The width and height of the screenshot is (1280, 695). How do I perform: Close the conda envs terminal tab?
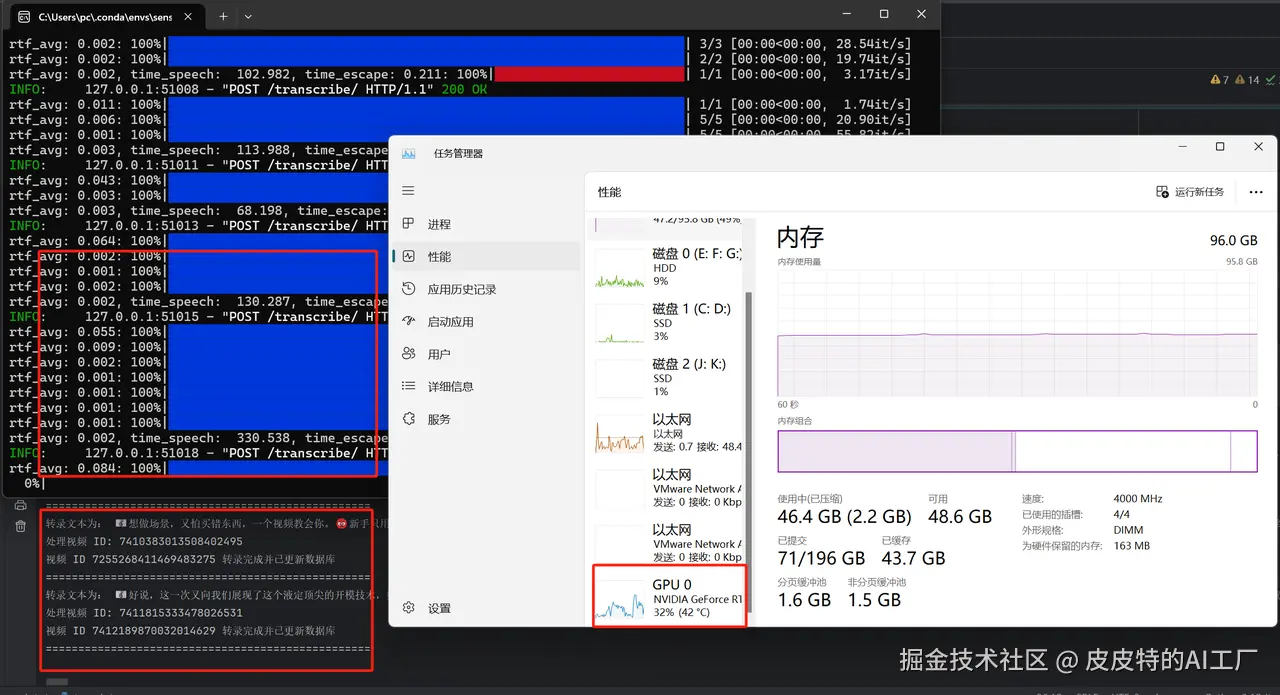(188, 16)
